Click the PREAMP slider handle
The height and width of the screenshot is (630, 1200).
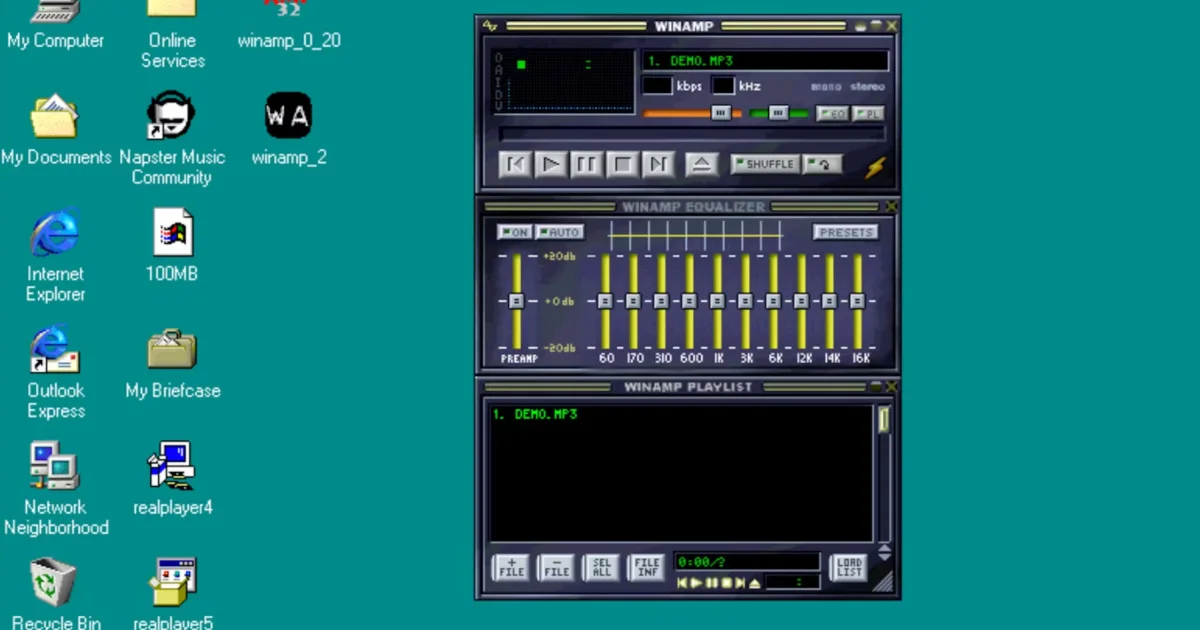click(x=516, y=301)
